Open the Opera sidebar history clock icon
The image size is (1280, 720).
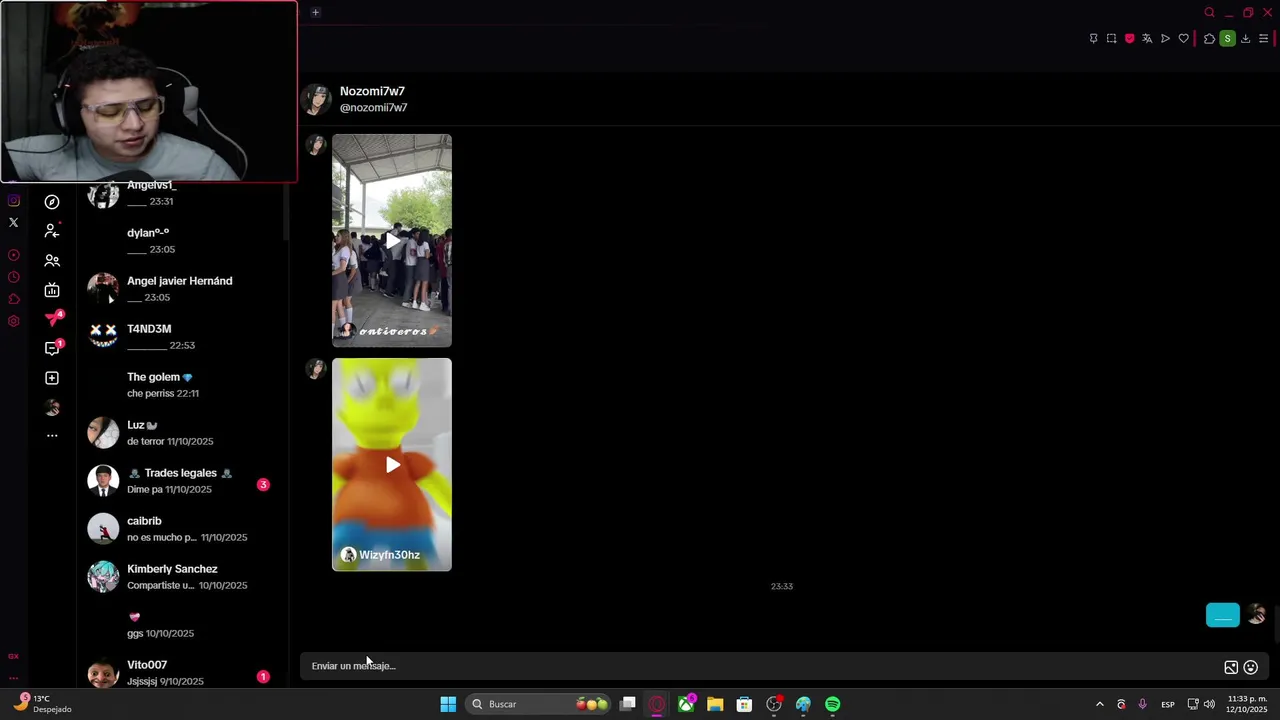[x=14, y=277]
